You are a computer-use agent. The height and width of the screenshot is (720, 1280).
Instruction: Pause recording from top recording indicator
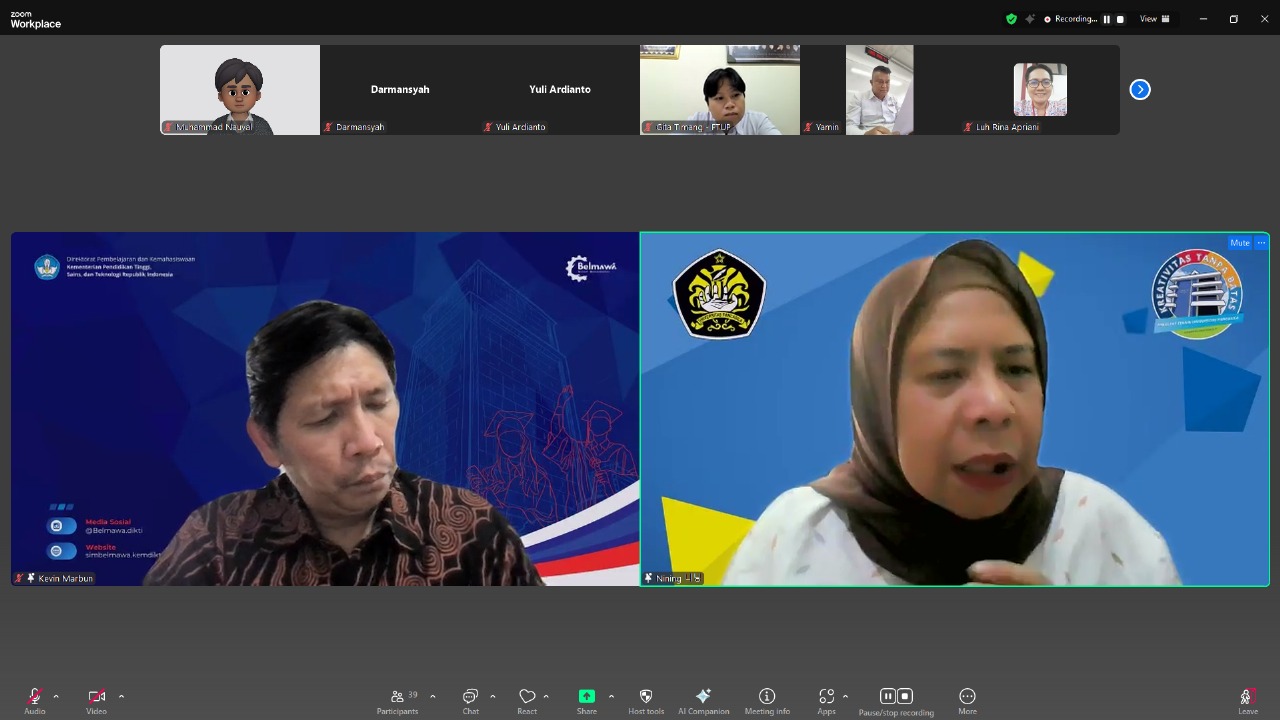point(1106,19)
